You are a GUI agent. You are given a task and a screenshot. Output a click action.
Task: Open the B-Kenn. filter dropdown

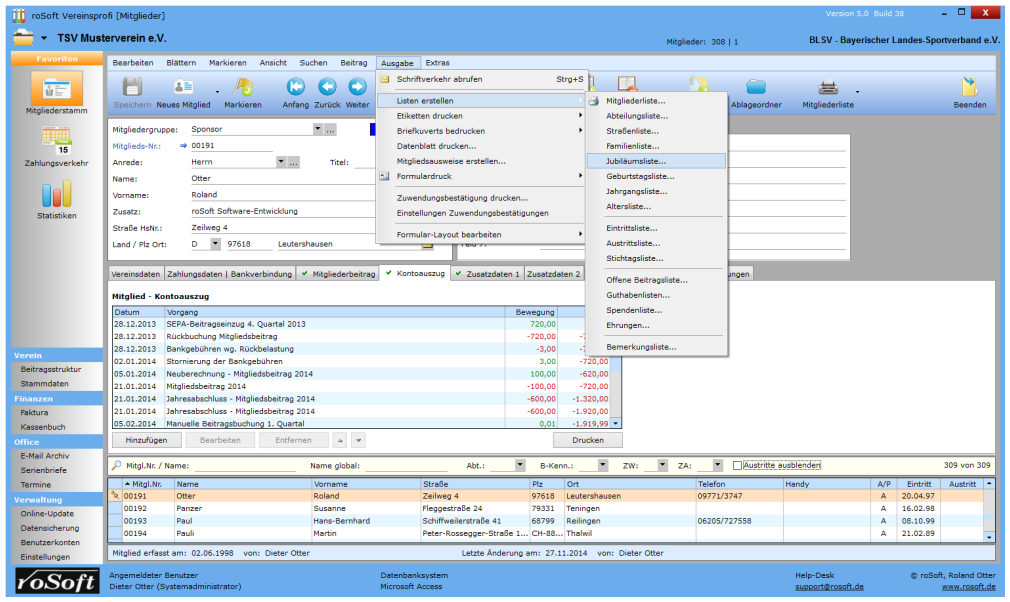pyautogui.click(x=602, y=465)
